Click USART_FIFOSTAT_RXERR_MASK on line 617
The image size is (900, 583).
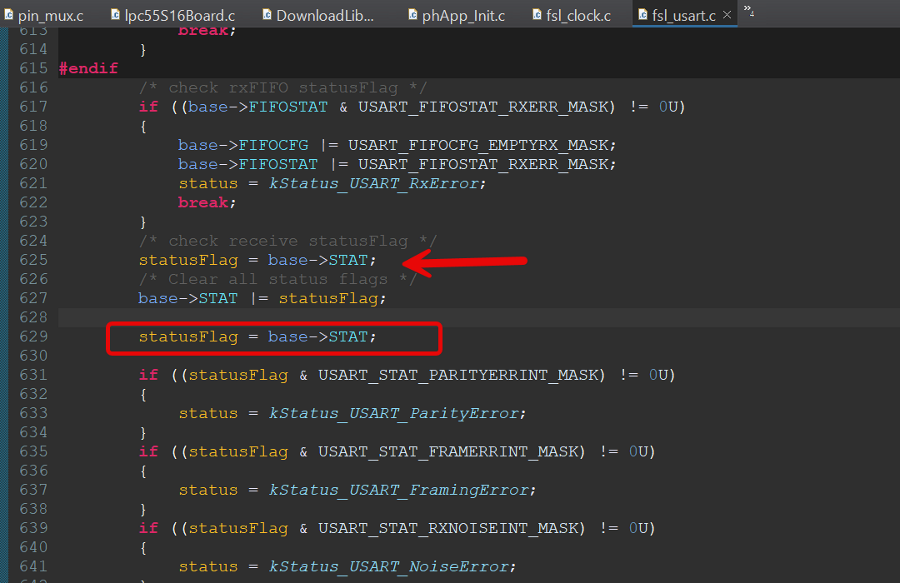(486, 107)
